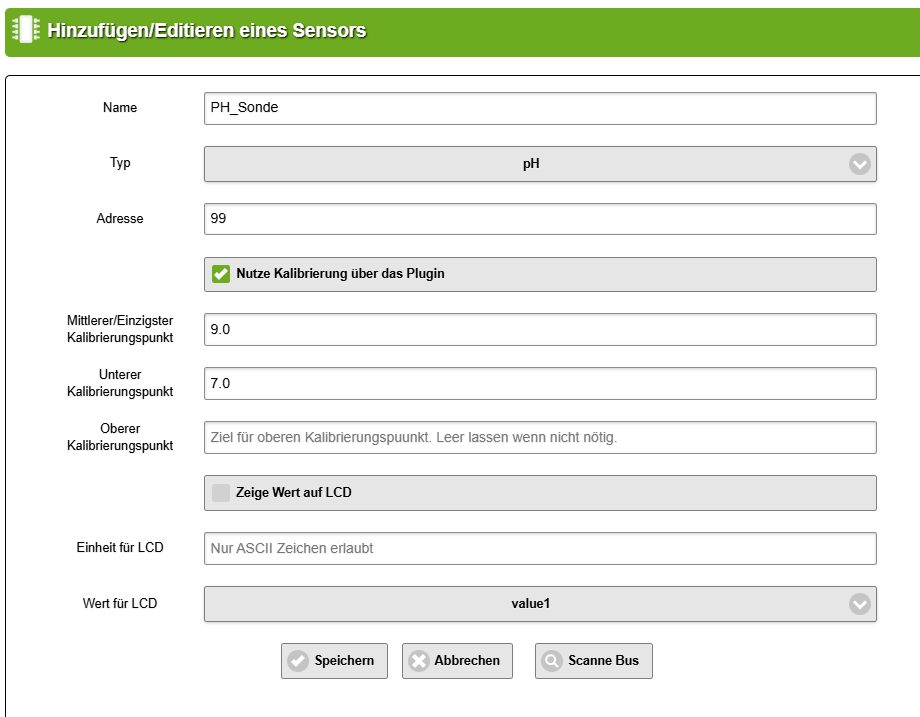Open the Typ dropdown showing pH

click(530, 164)
